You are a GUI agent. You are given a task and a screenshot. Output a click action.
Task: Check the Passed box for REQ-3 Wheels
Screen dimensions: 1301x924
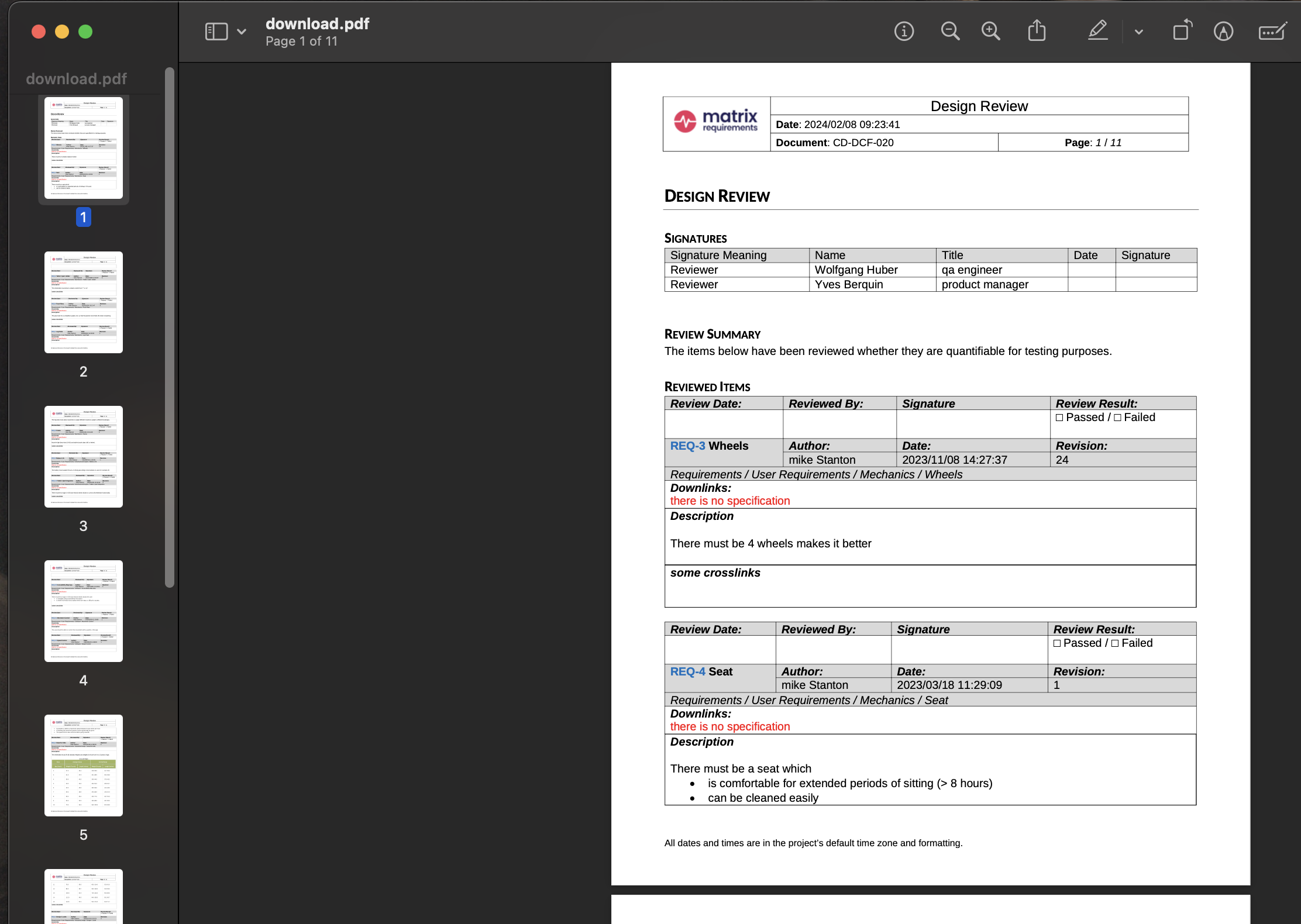point(1059,418)
